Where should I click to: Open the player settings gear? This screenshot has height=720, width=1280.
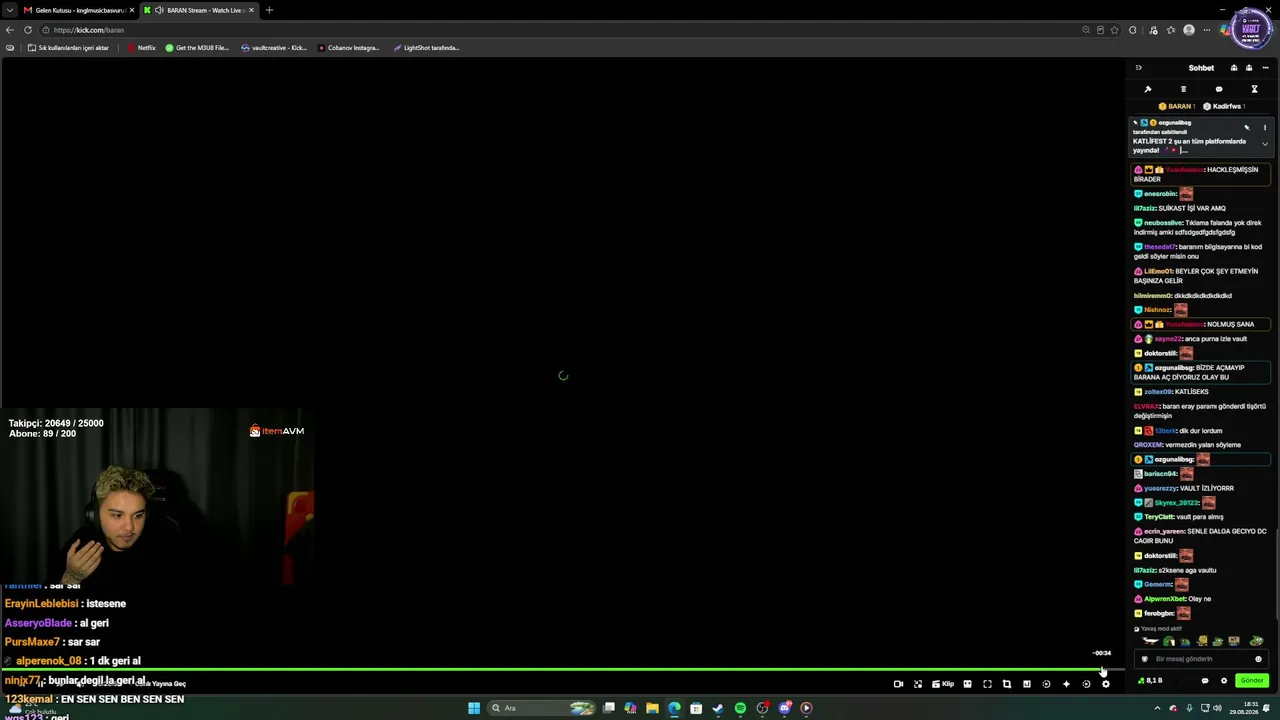coord(1105,684)
